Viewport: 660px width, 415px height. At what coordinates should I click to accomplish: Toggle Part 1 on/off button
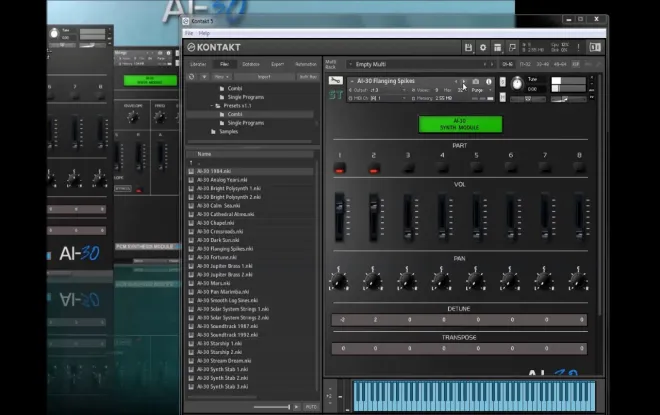(x=339, y=168)
